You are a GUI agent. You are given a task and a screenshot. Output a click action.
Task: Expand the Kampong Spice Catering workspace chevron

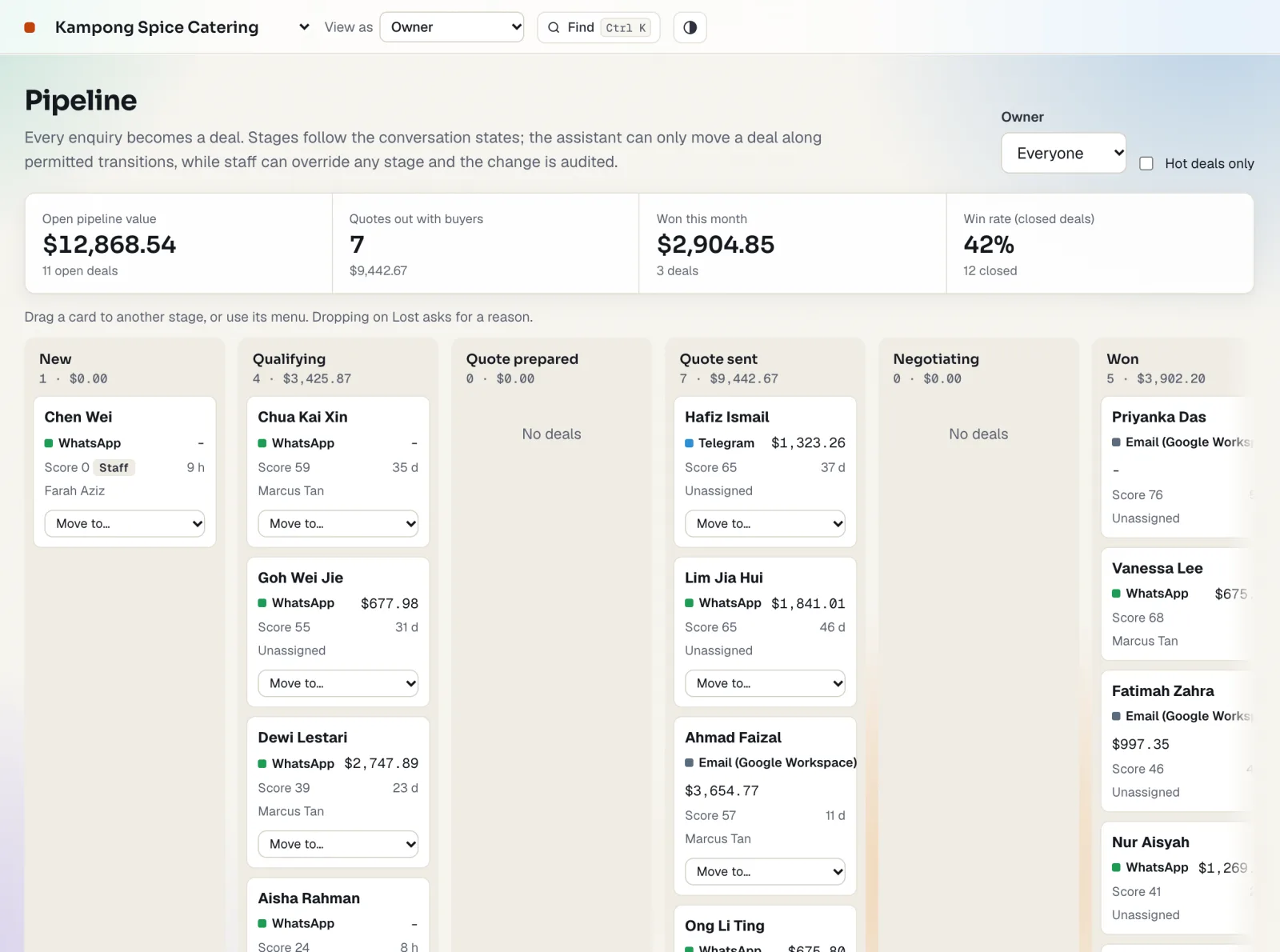304,27
